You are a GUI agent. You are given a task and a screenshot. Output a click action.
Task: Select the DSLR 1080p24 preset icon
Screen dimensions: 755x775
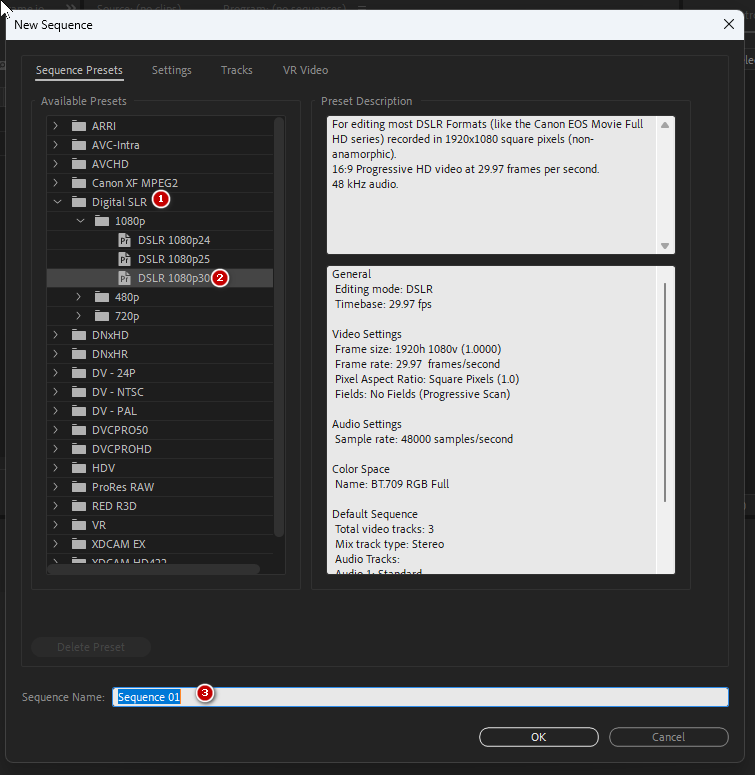pyautogui.click(x=125, y=240)
